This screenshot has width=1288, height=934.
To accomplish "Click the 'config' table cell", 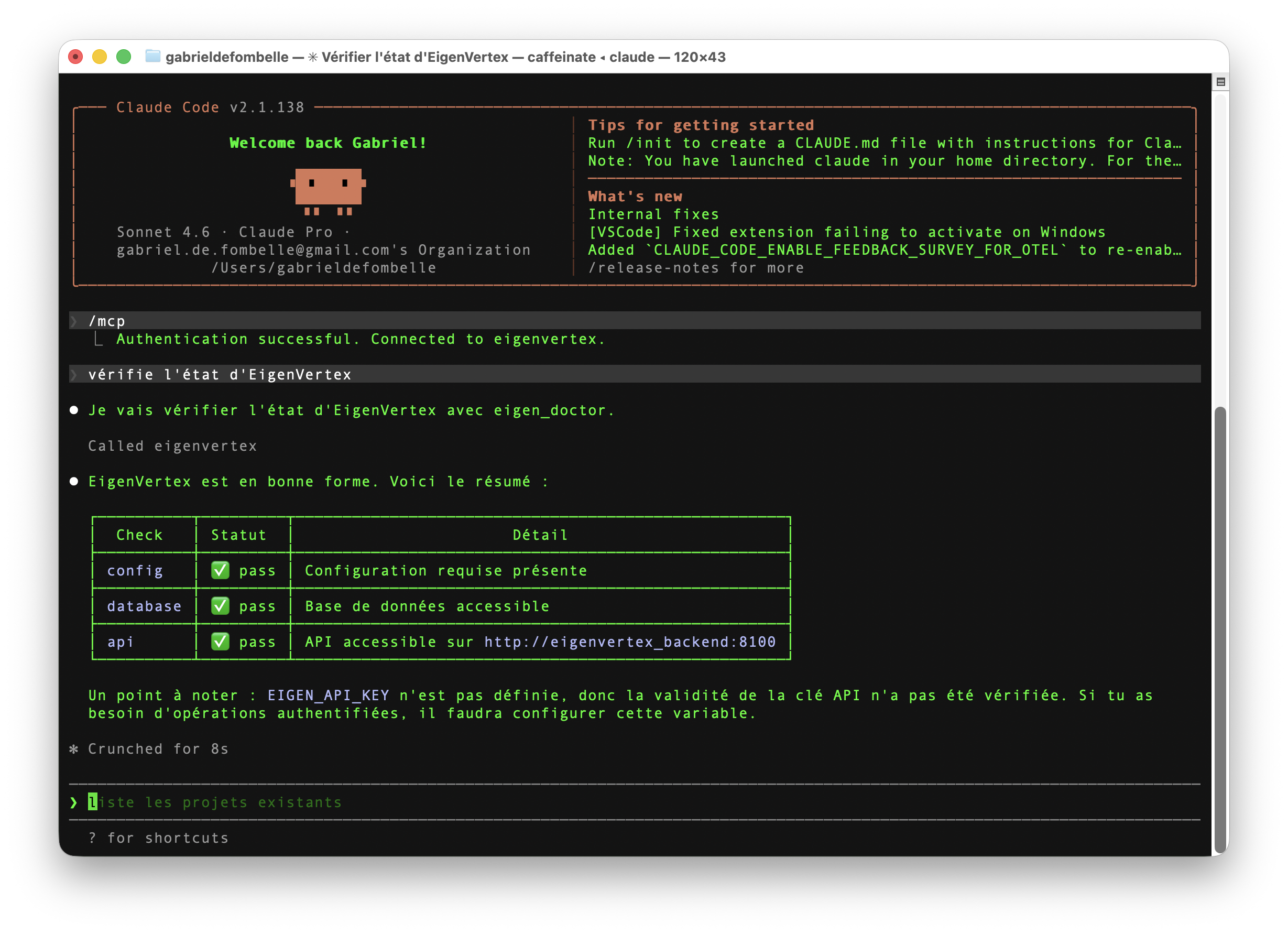I will pos(135,570).
